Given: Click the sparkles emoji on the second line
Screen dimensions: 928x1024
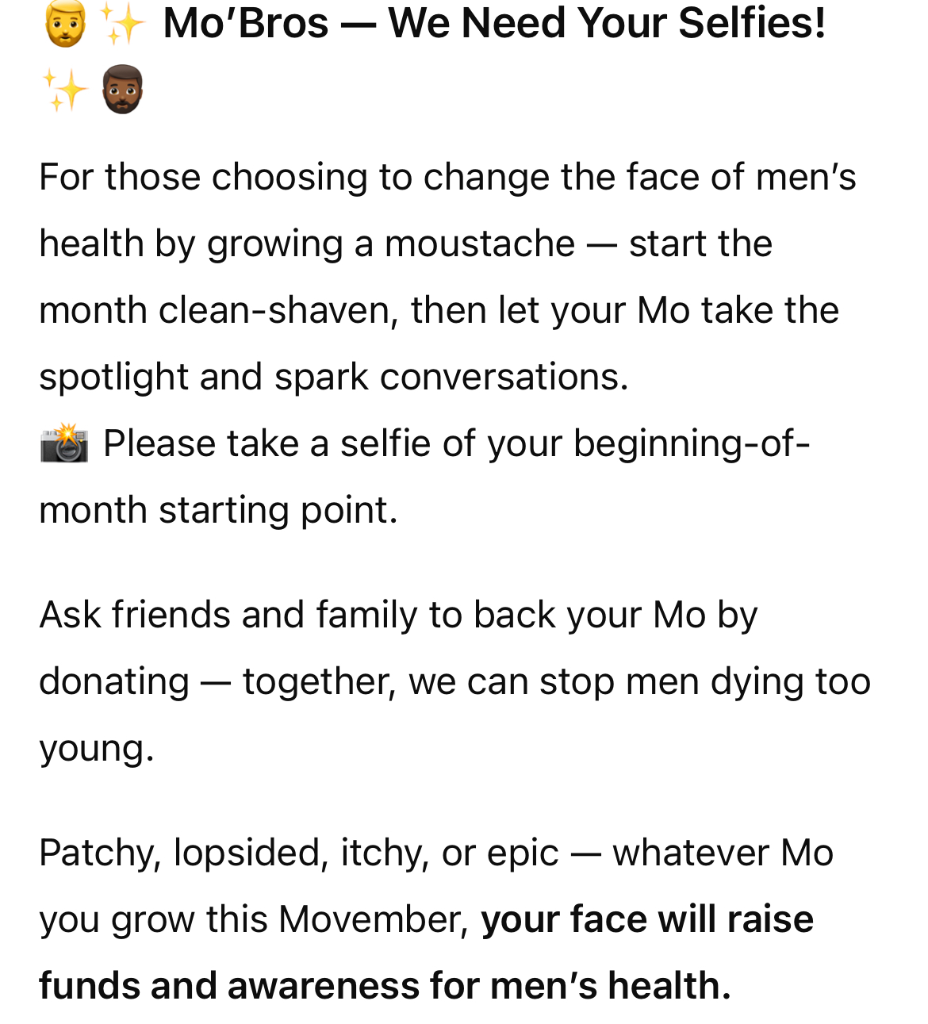Looking at the screenshot, I should coord(64,91).
